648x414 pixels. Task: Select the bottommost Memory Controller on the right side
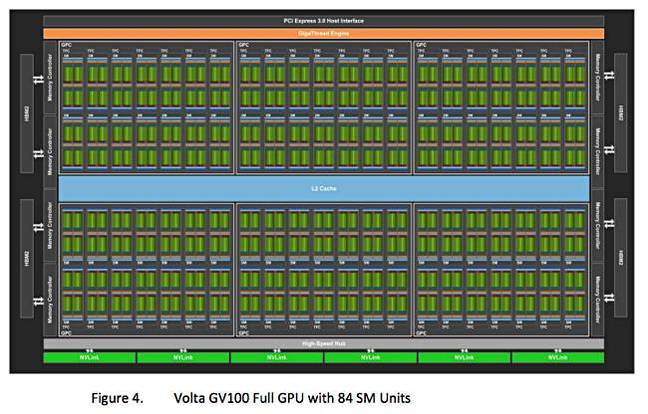tap(597, 300)
